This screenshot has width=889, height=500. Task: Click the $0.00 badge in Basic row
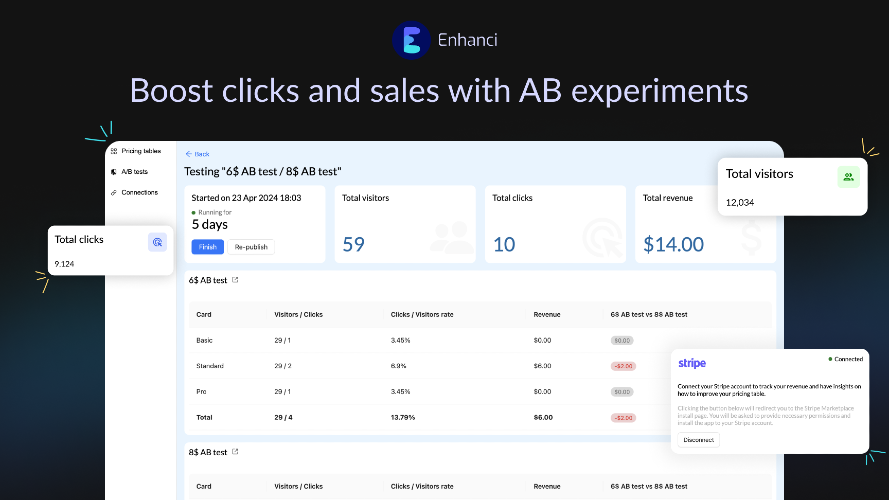pos(622,341)
